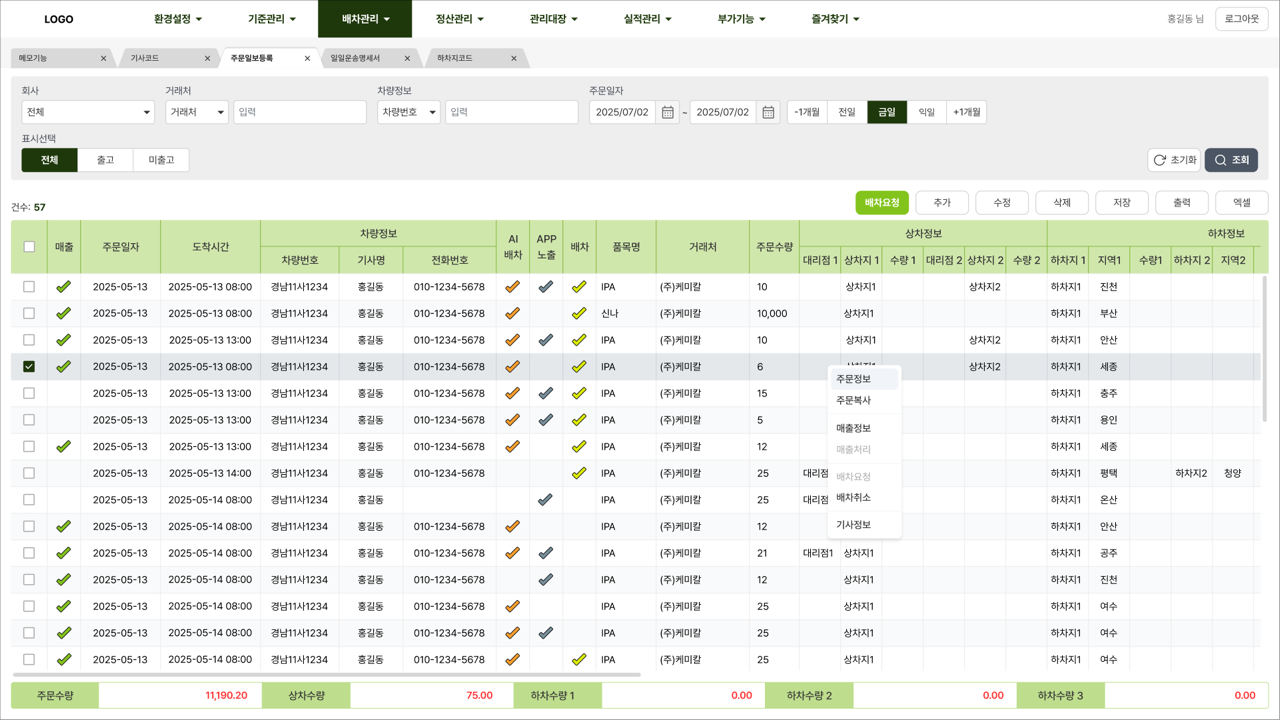Viewport: 1280px width, 720px height.
Task: Choose 주문정보 from the context menu
Action: 864,379
